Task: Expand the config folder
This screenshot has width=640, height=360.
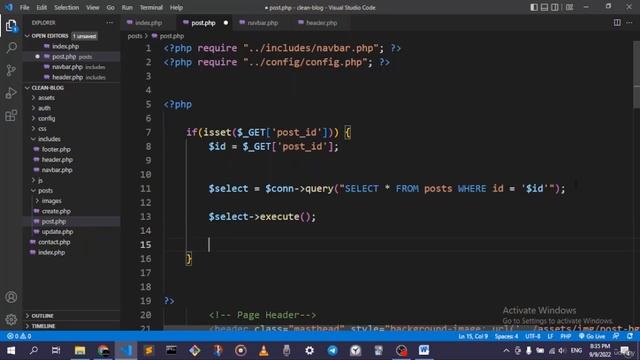Action: click(x=46, y=118)
